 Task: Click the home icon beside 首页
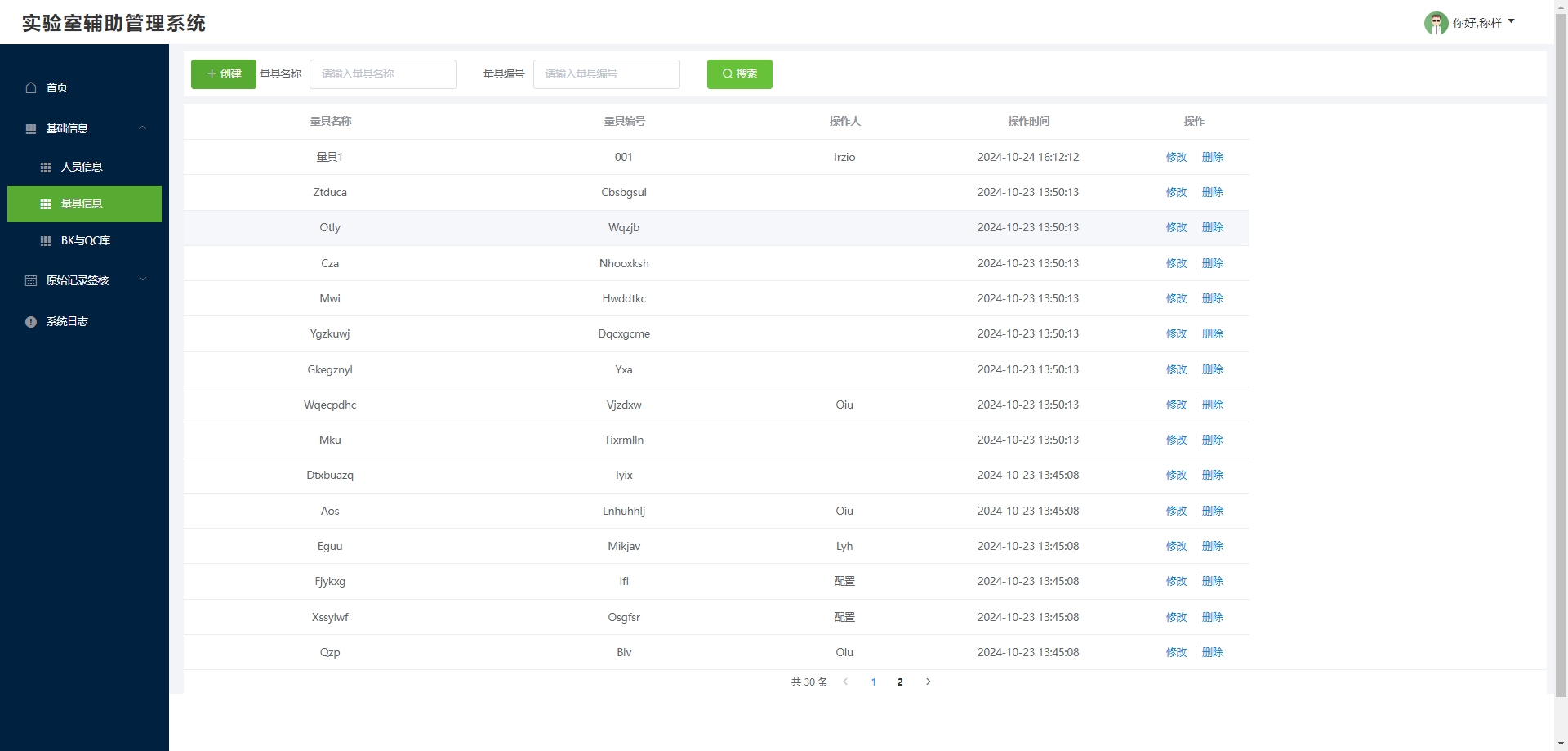31,87
